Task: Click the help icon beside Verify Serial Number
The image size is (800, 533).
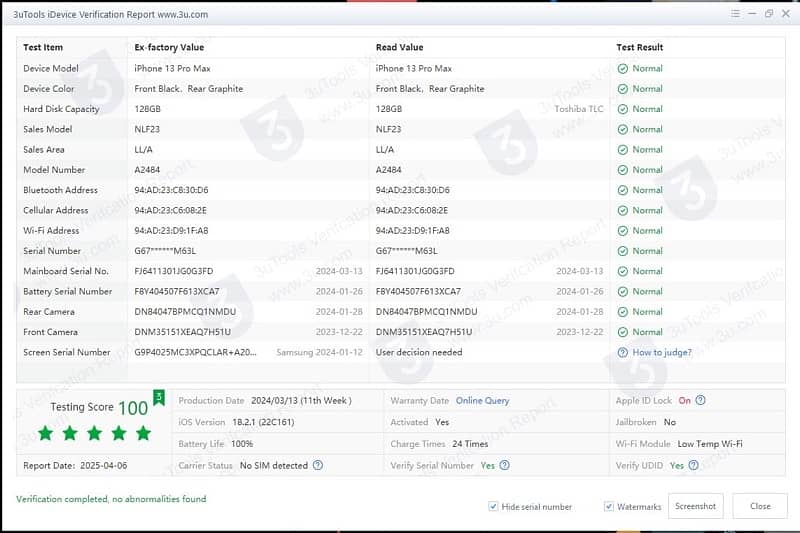Action: tap(505, 465)
